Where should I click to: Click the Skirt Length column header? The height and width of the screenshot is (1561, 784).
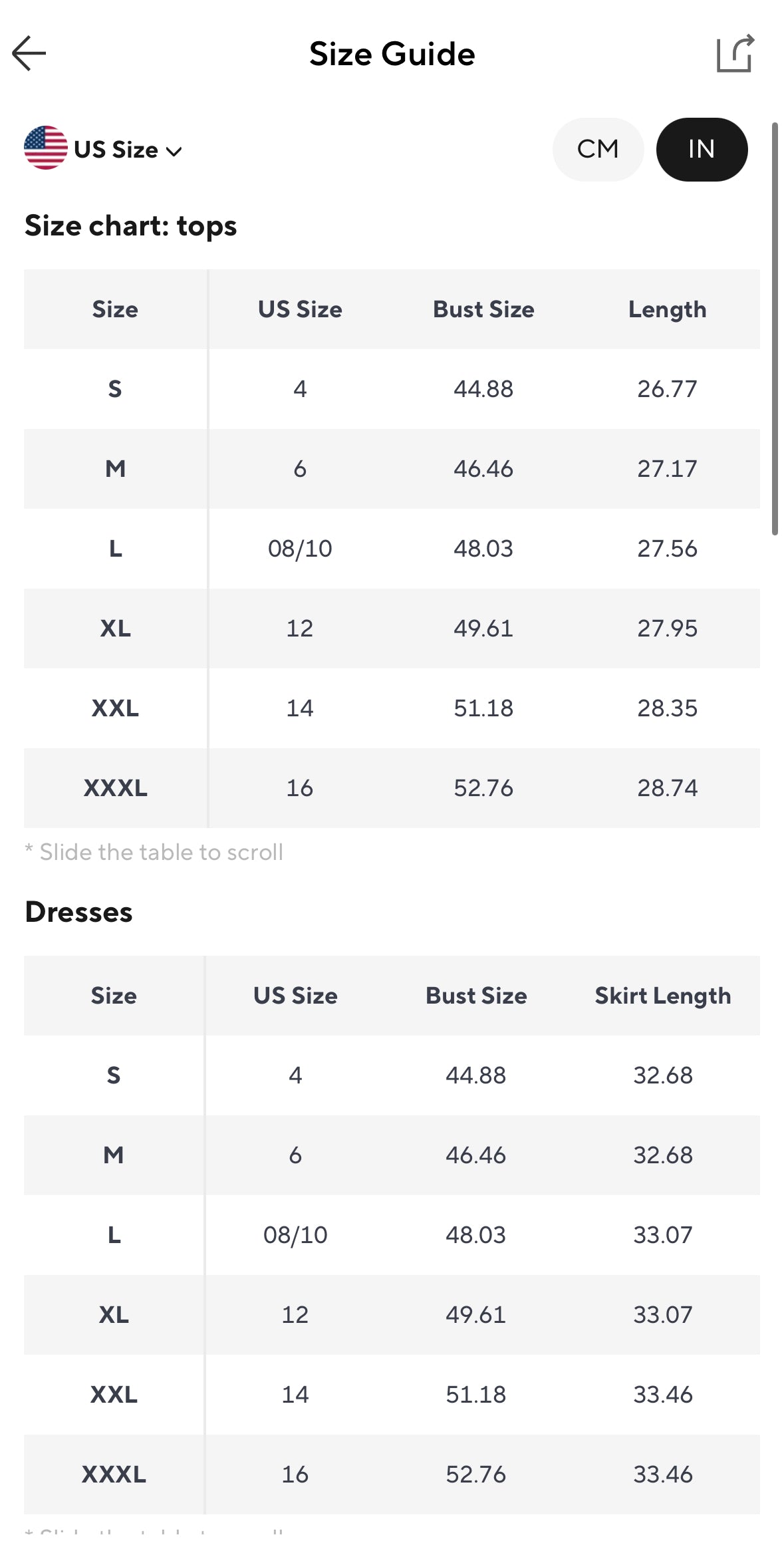point(662,996)
